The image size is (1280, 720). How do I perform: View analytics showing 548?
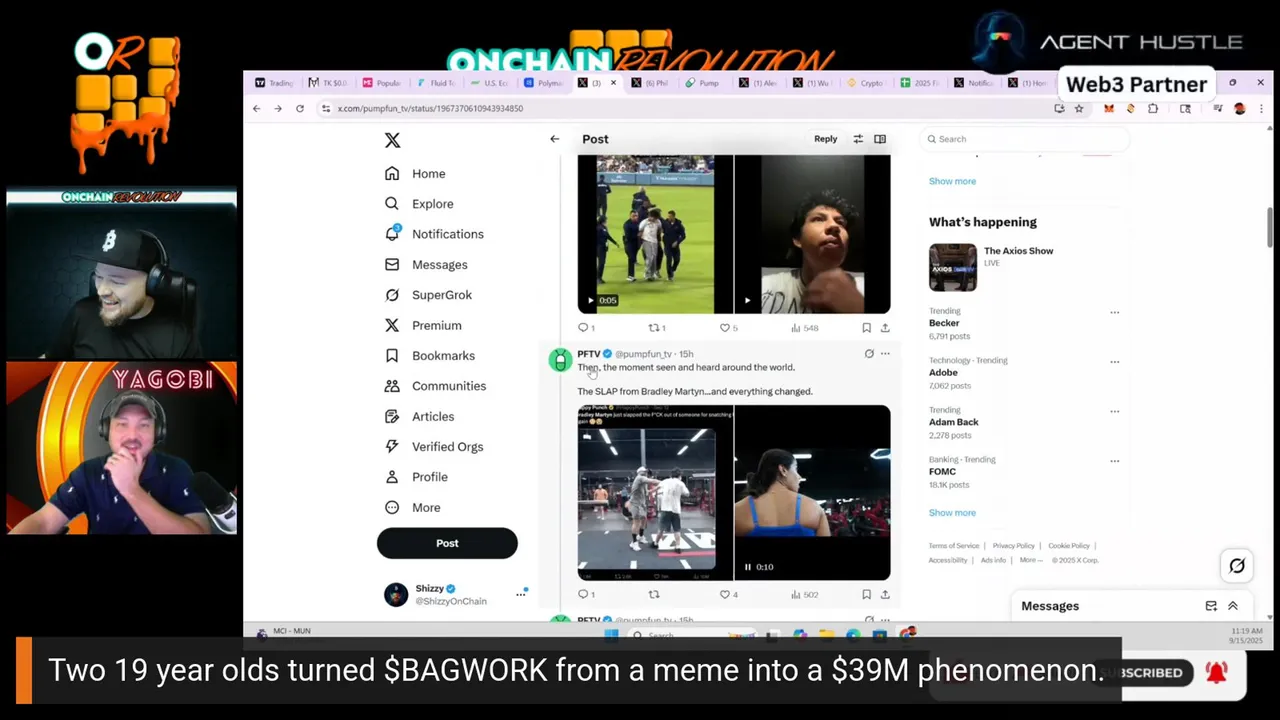click(804, 328)
